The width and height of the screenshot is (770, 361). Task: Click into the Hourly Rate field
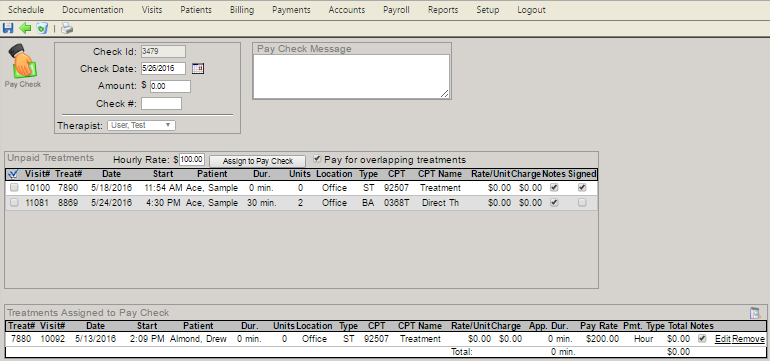pos(192,160)
